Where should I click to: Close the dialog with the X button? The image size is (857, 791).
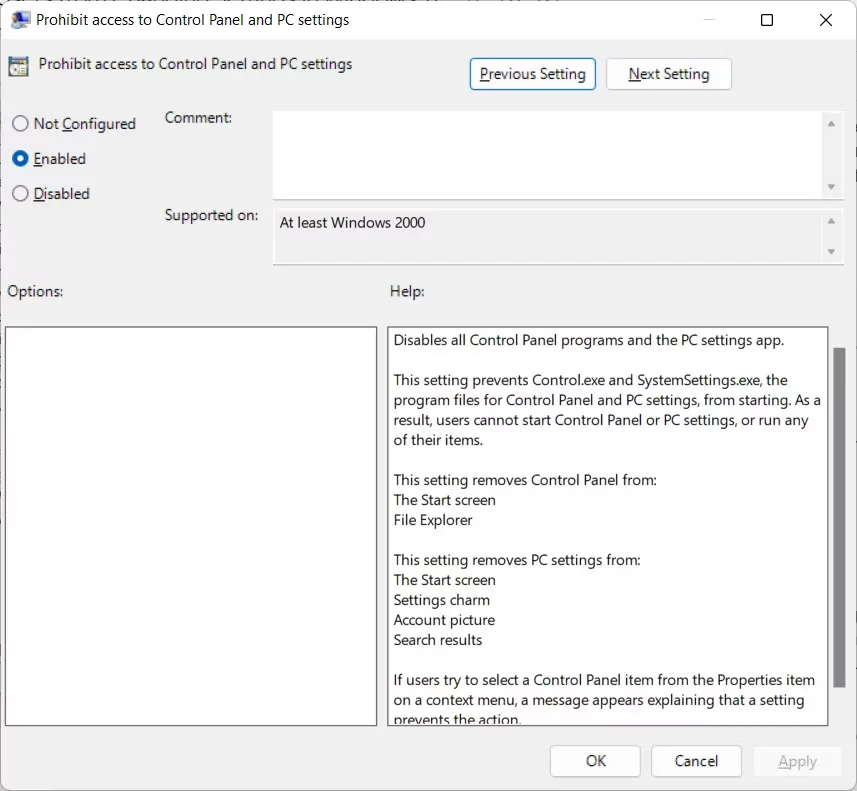[826, 20]
